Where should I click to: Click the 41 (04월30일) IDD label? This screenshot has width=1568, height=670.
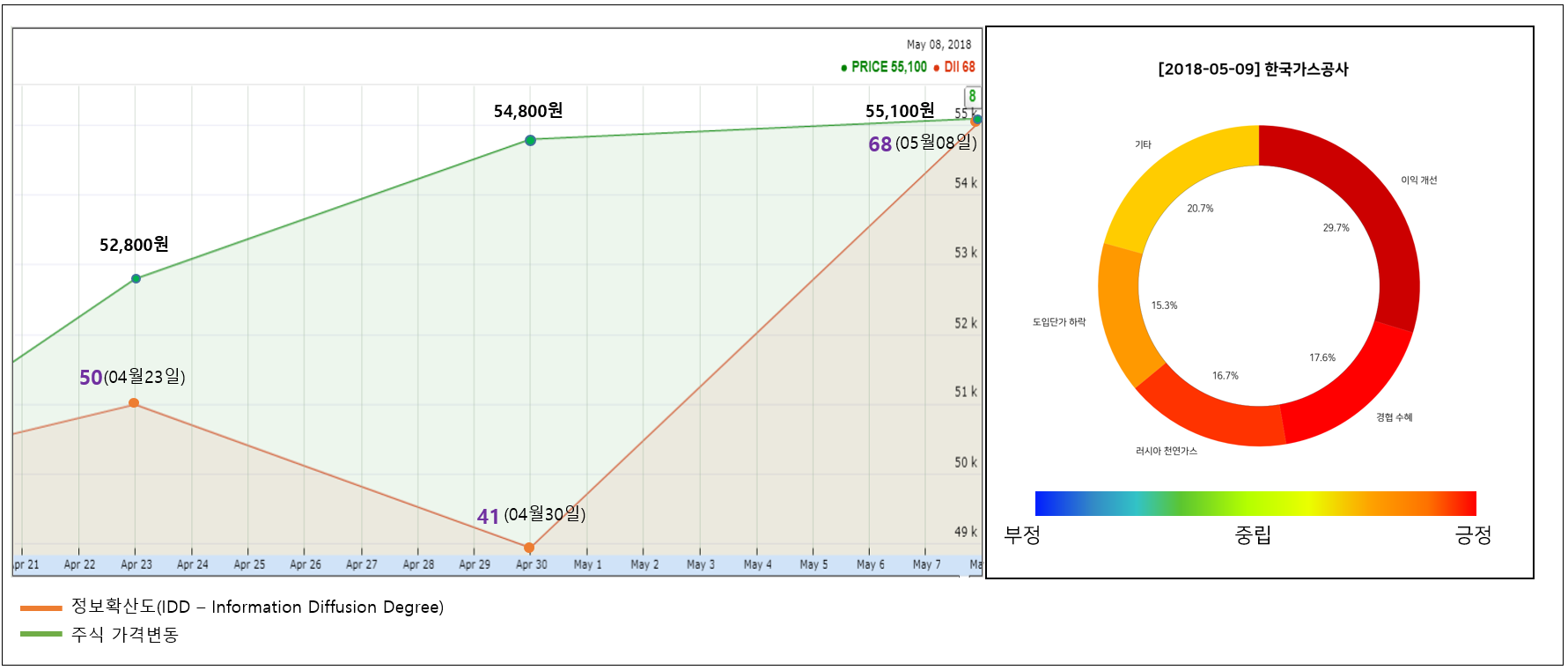coord(531,515)
